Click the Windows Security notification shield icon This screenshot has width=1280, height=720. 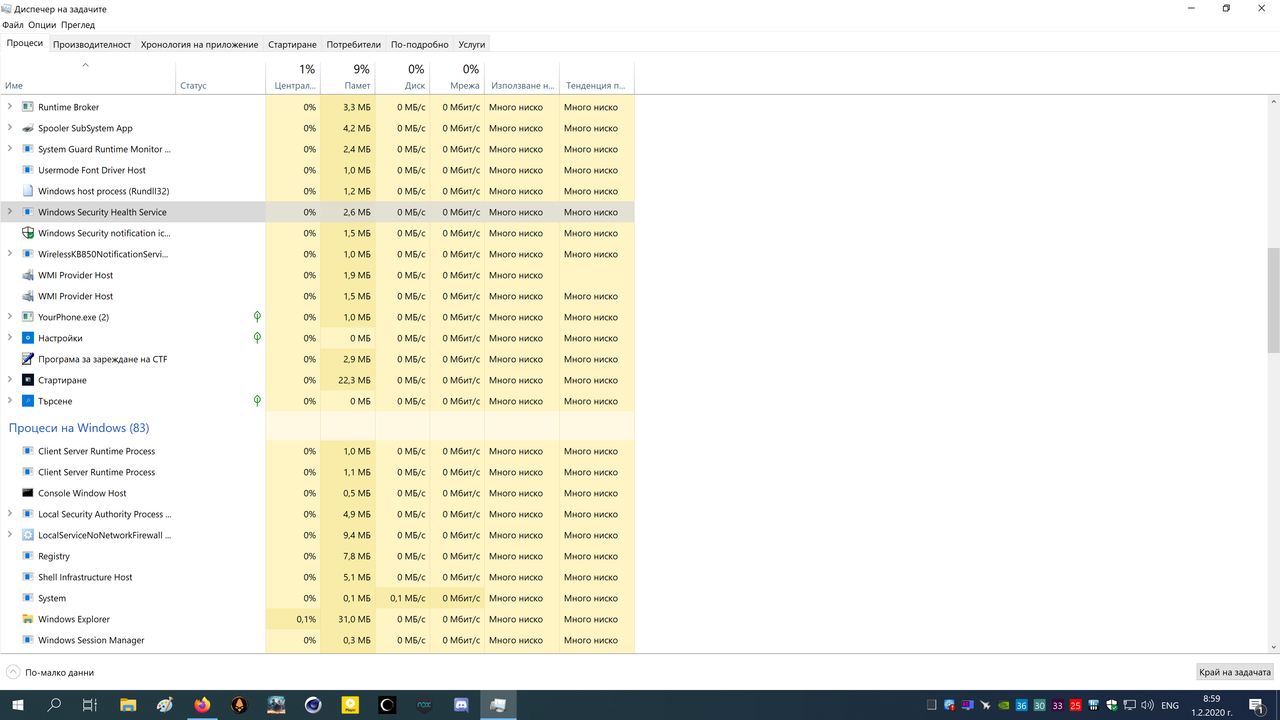tap(28, 233)
